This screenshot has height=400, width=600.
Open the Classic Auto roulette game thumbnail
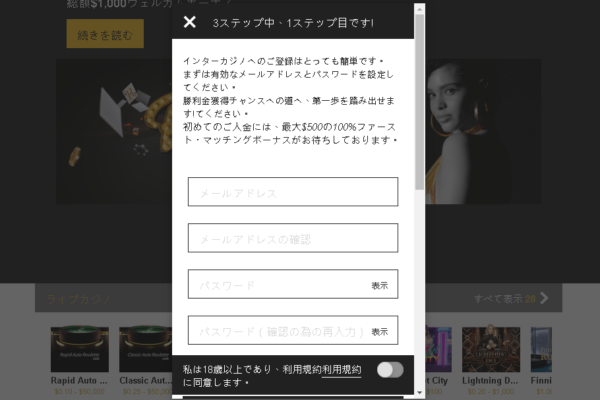pos(146,349)
